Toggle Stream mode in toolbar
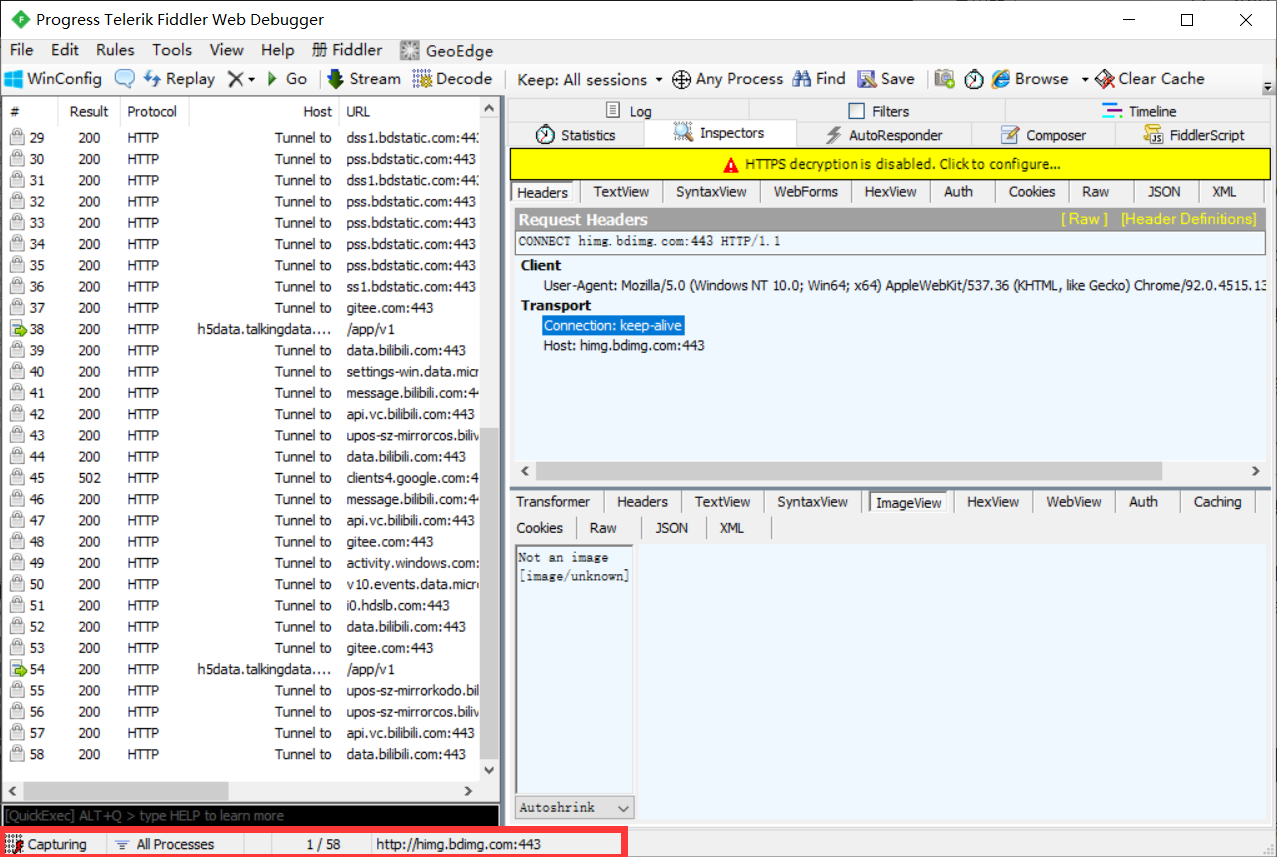Screen dimensions: 1277x857 point(363,79)
